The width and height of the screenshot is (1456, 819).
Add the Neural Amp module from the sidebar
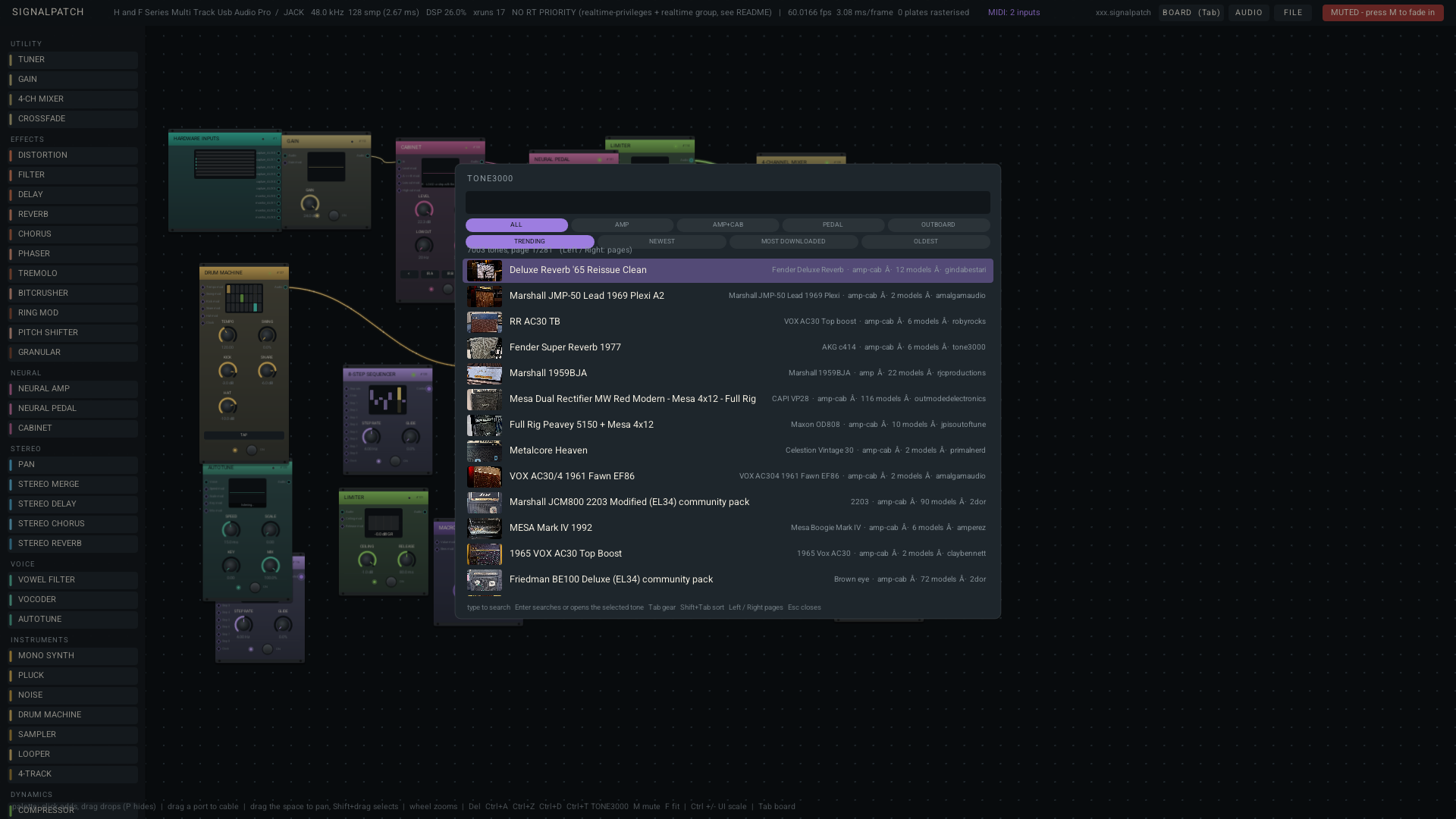[73, 389]
